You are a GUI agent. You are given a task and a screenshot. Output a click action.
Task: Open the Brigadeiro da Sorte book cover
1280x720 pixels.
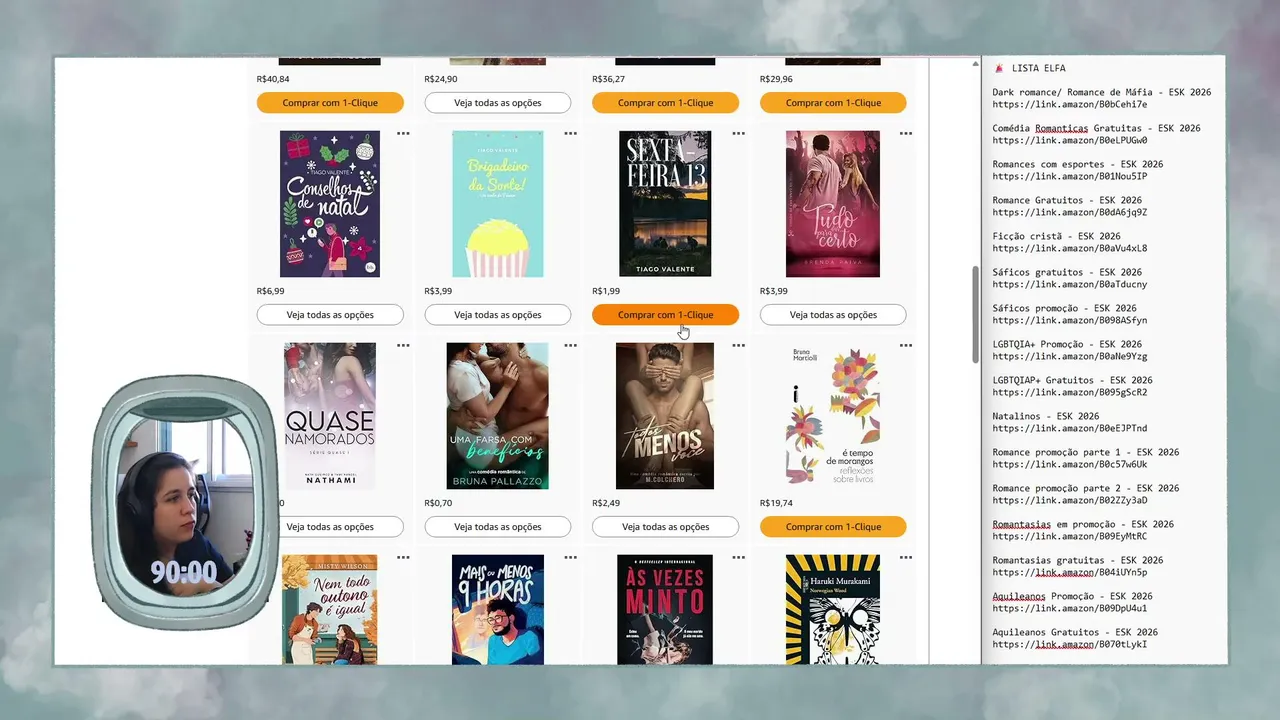498,204
